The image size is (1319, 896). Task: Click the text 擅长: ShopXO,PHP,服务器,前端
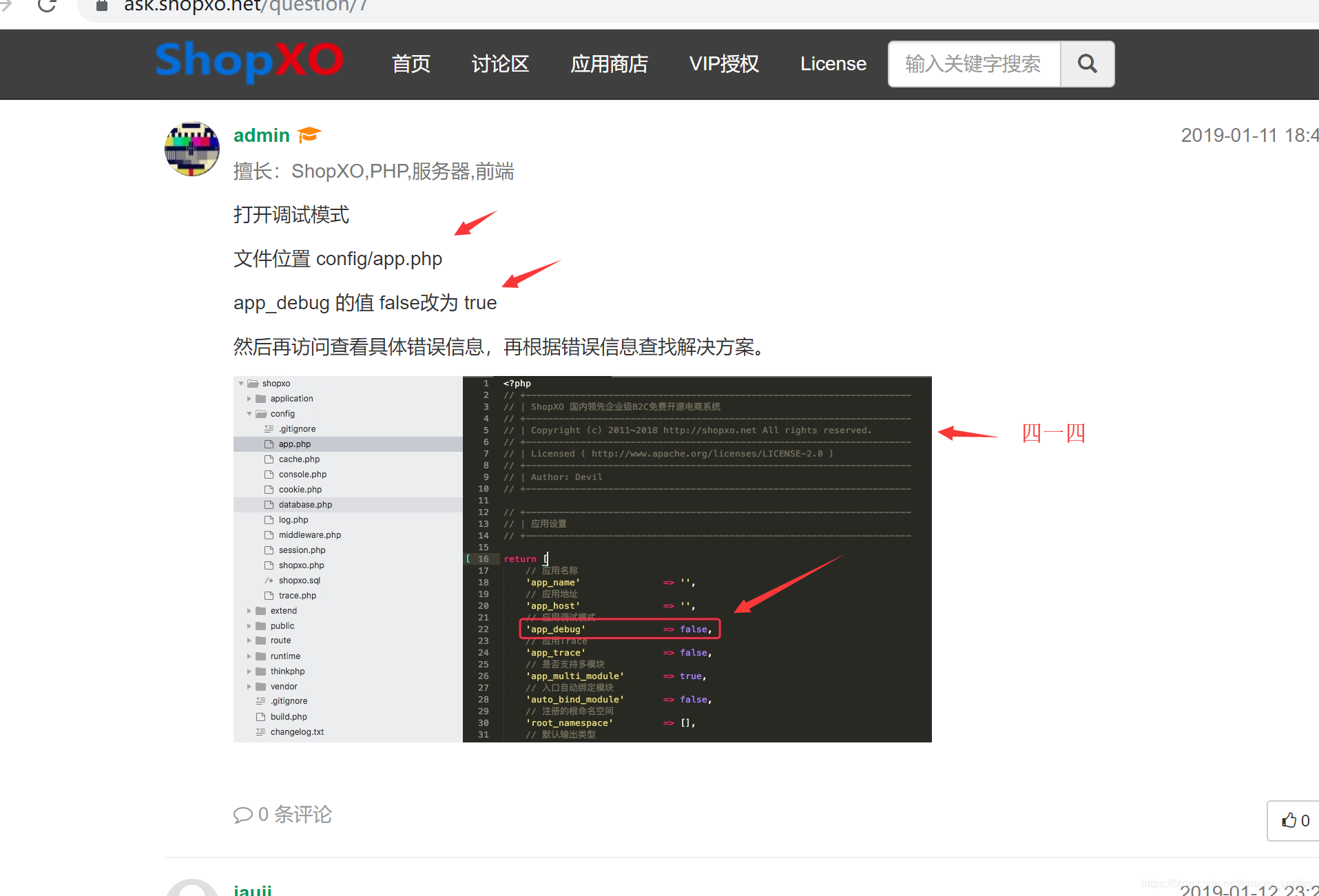(374, 171)
